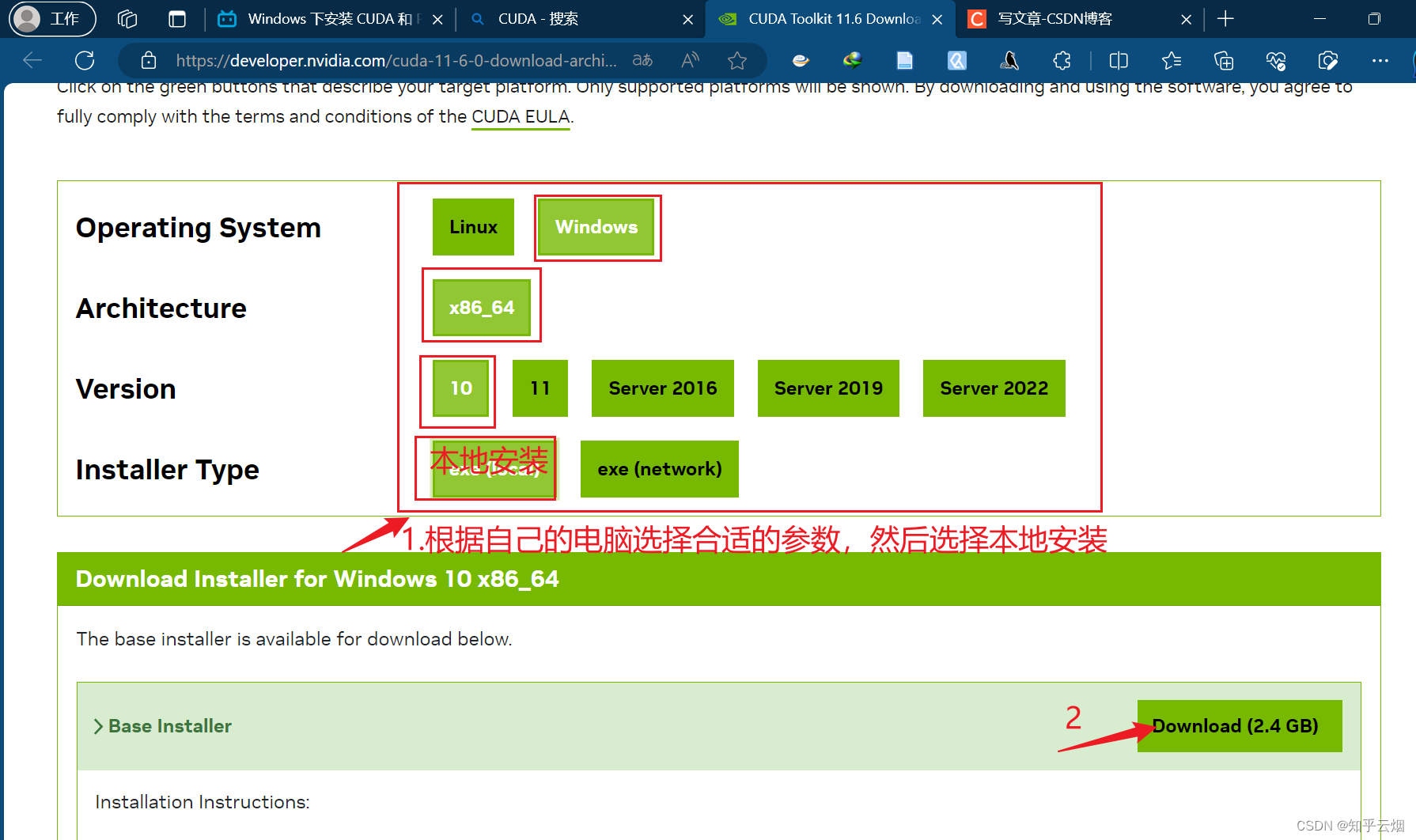Open browser essentials heart icon

coord(1276,60)
